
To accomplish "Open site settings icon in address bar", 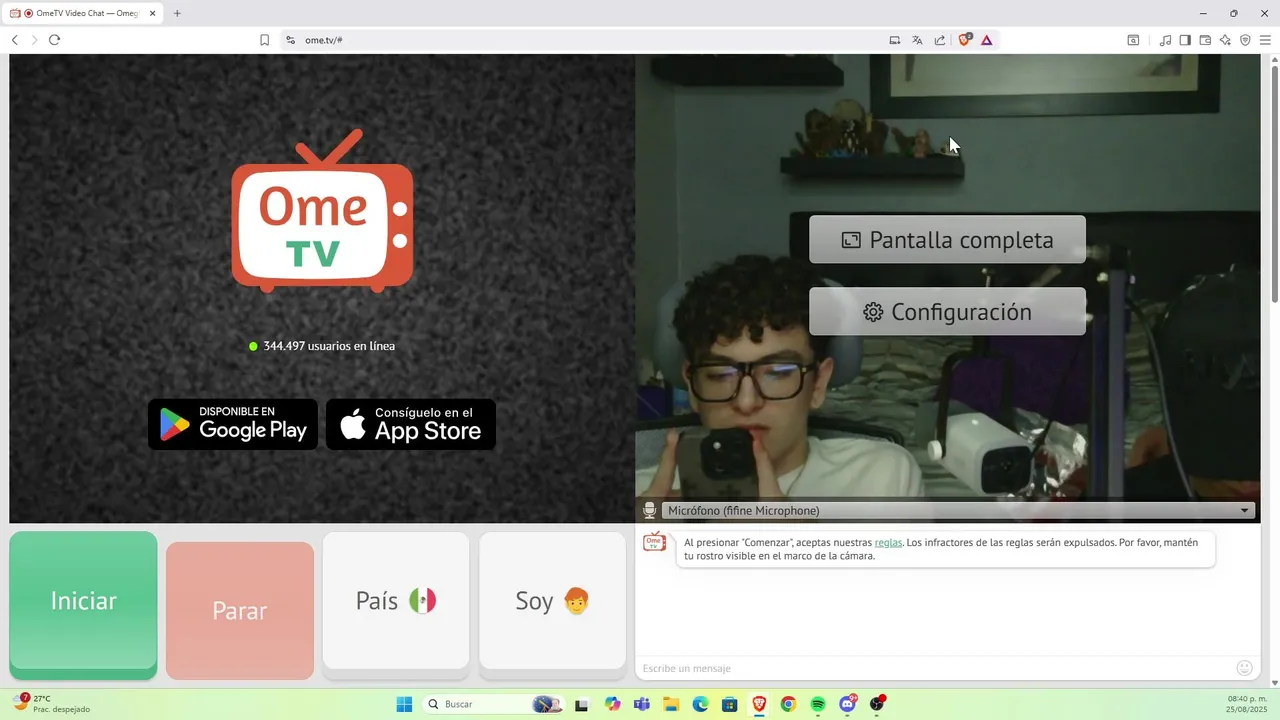I will [x=290, y=40].
